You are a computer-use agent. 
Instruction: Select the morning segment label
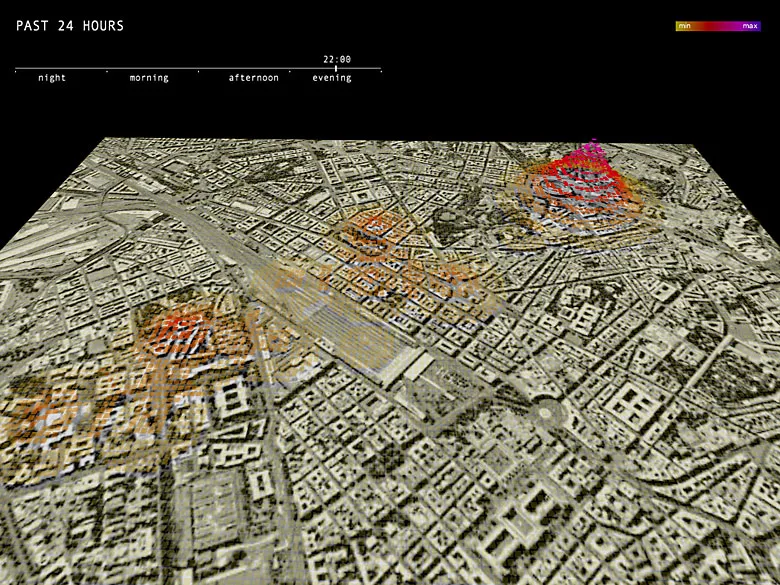(x=149, y=78)
